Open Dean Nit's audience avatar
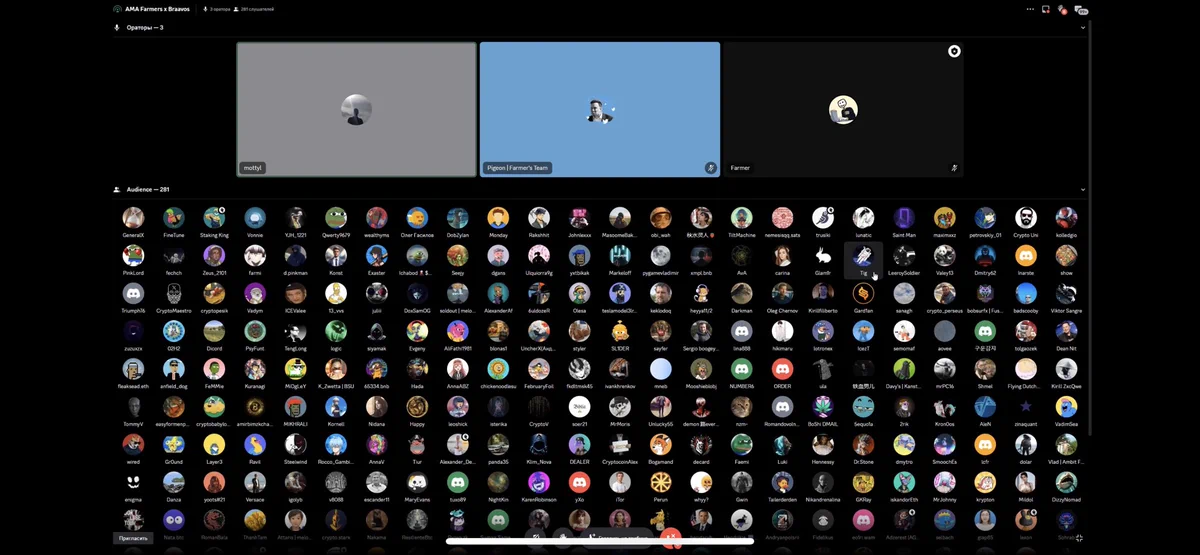Image resolution: width=1200 pixels, height=555 pixels. pos(1066,331)
